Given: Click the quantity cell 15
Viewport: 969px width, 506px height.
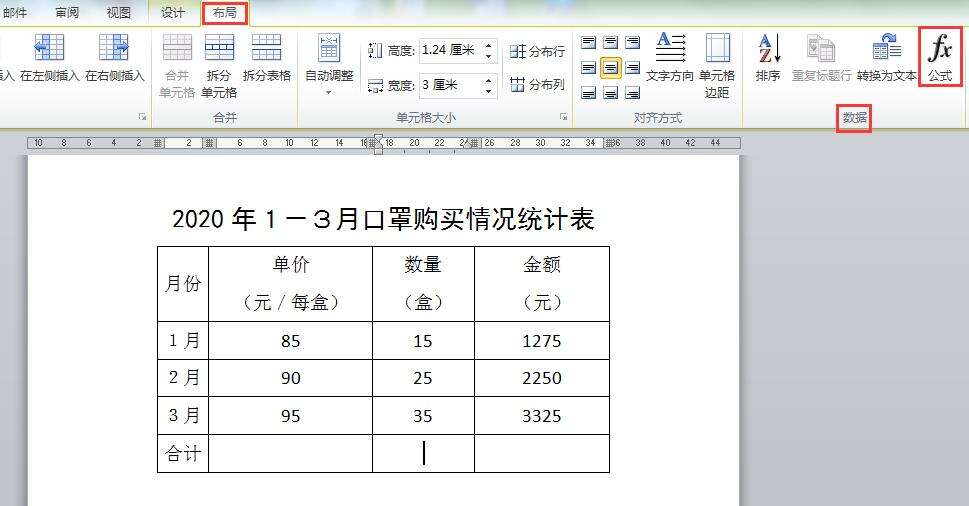Looking at the screenshot, I should [423, 340].
